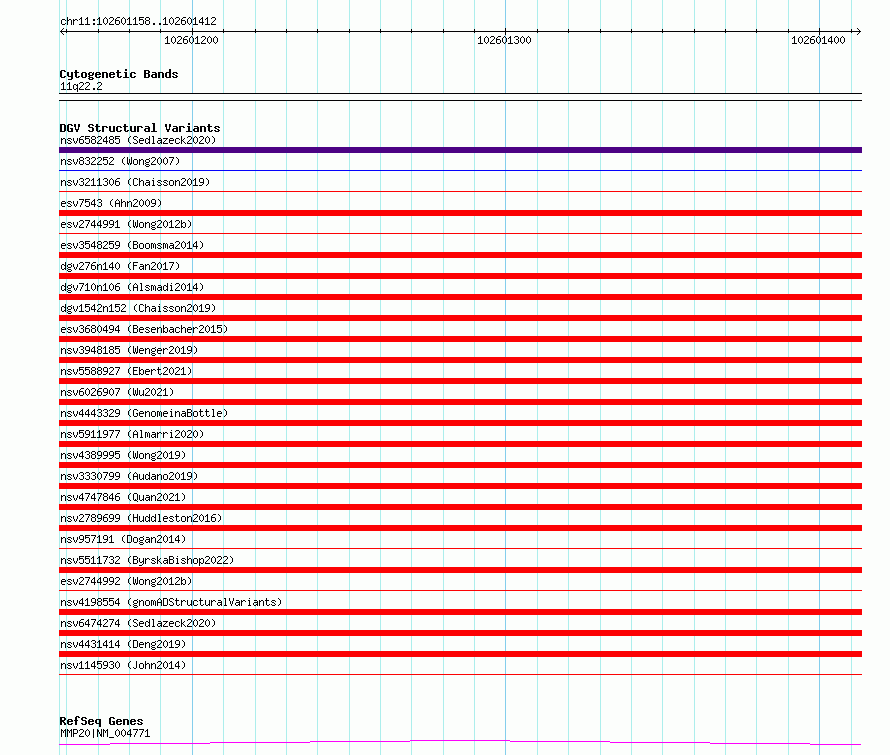Open variant dgv710n106 (Alsmadi2014)

pos(132,287)
